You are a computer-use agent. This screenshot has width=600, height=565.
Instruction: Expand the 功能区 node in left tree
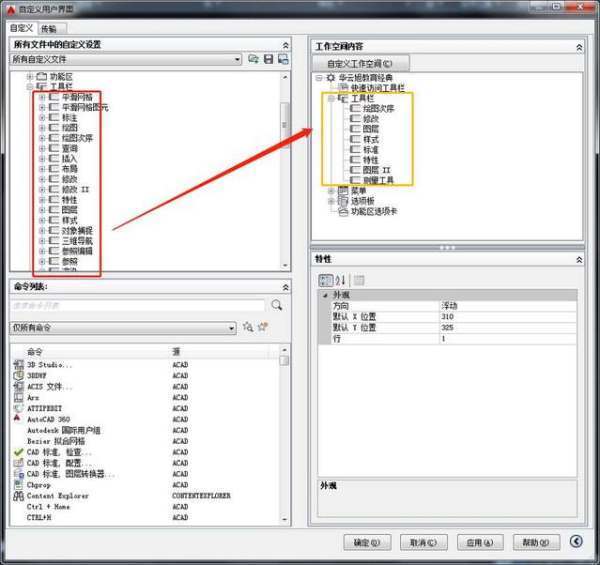tap(29, 77)
